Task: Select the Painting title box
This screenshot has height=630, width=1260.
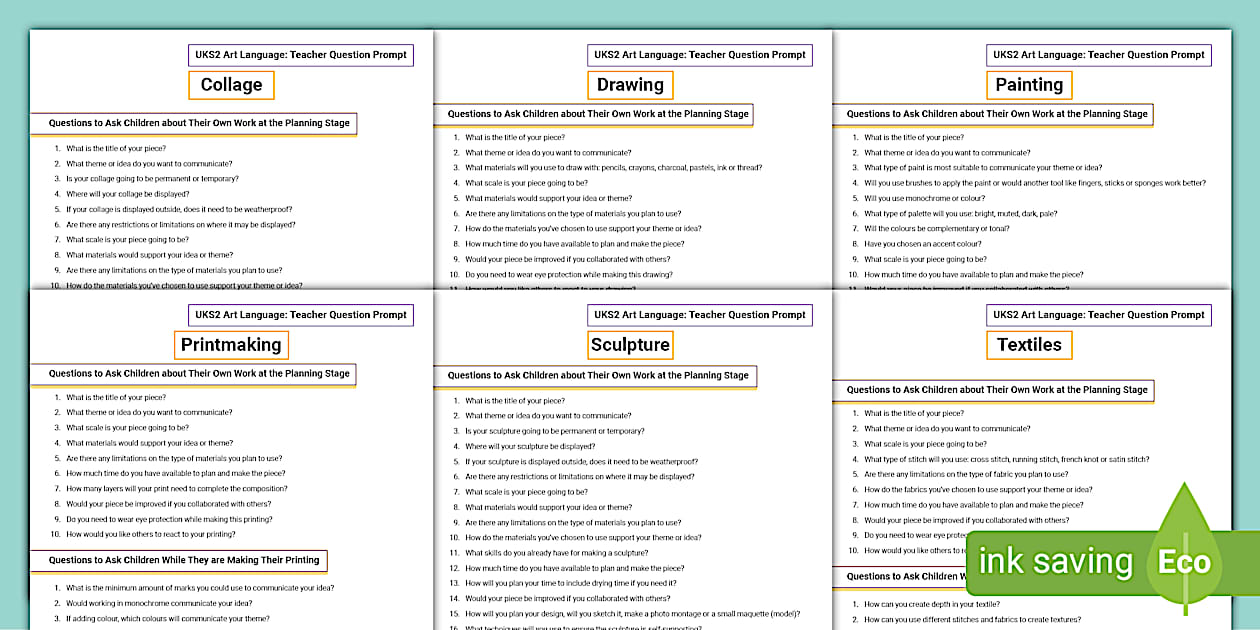Action: [1029, 85]
